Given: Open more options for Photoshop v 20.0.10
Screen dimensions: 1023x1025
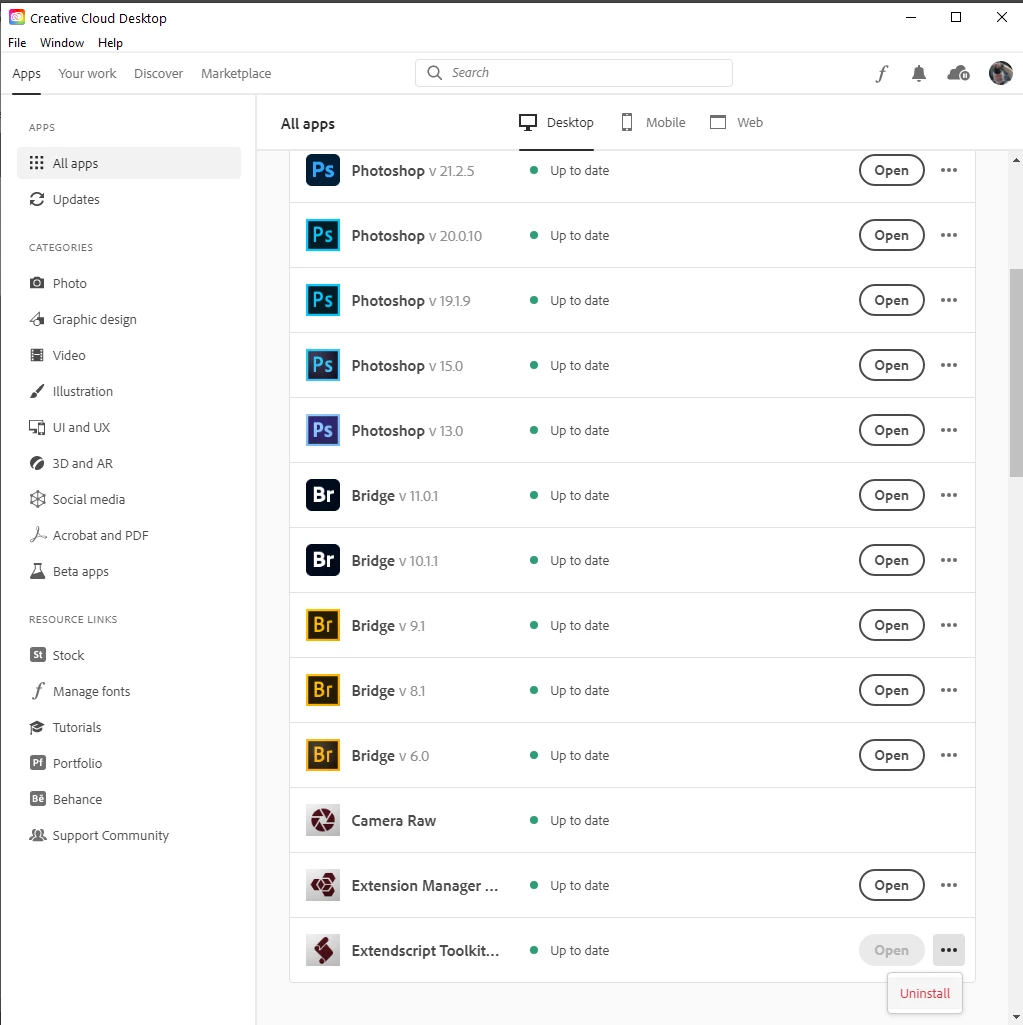Looking at the screenshot, I should pos(949,235).
